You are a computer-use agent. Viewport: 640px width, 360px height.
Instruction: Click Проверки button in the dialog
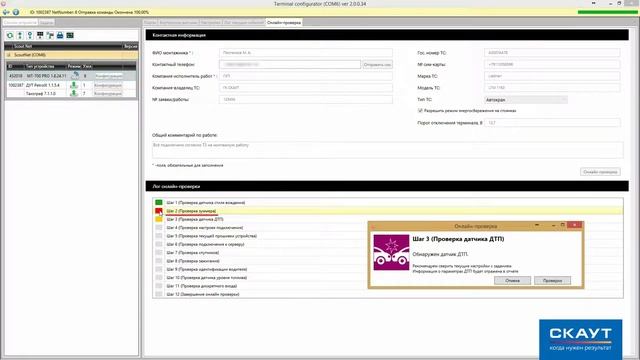click(x=552, y=281)
